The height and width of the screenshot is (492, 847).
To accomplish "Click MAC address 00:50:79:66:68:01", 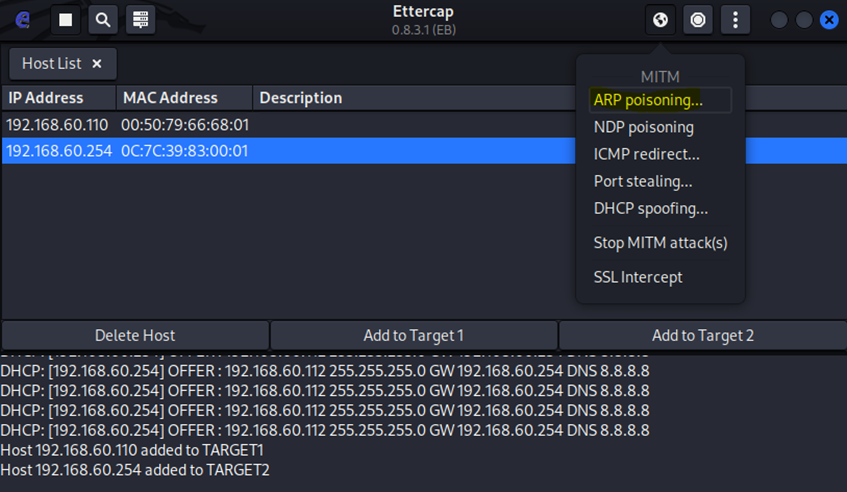I will pyautogui.click(x=185, y=125).
